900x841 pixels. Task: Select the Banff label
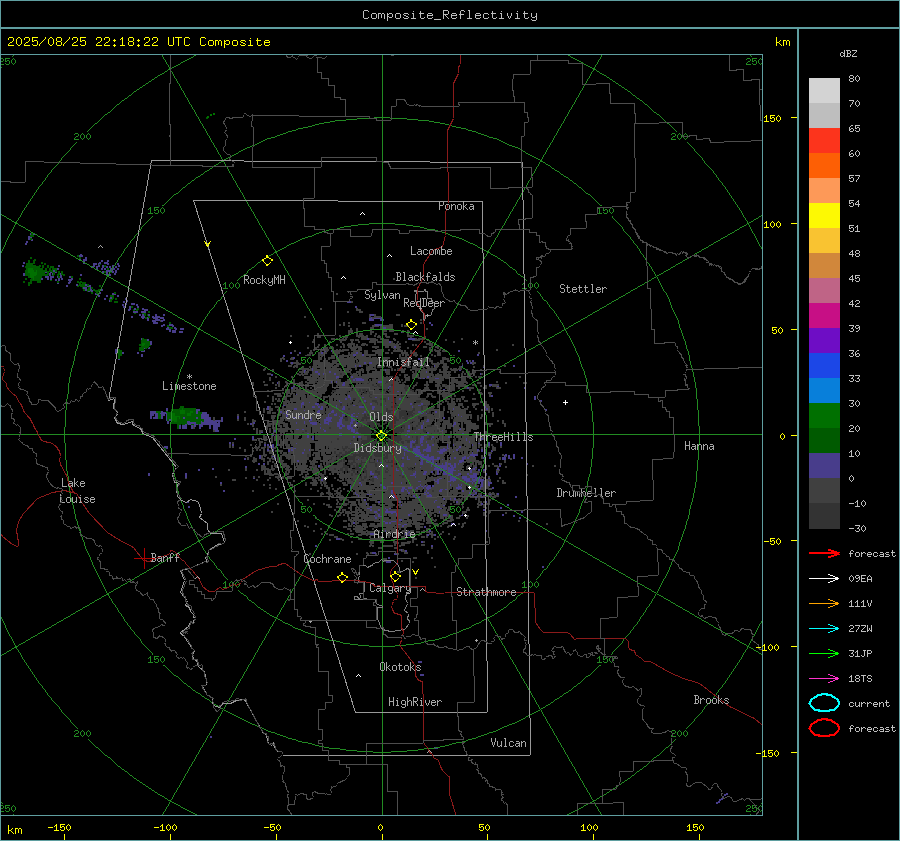tap(165, 557)
